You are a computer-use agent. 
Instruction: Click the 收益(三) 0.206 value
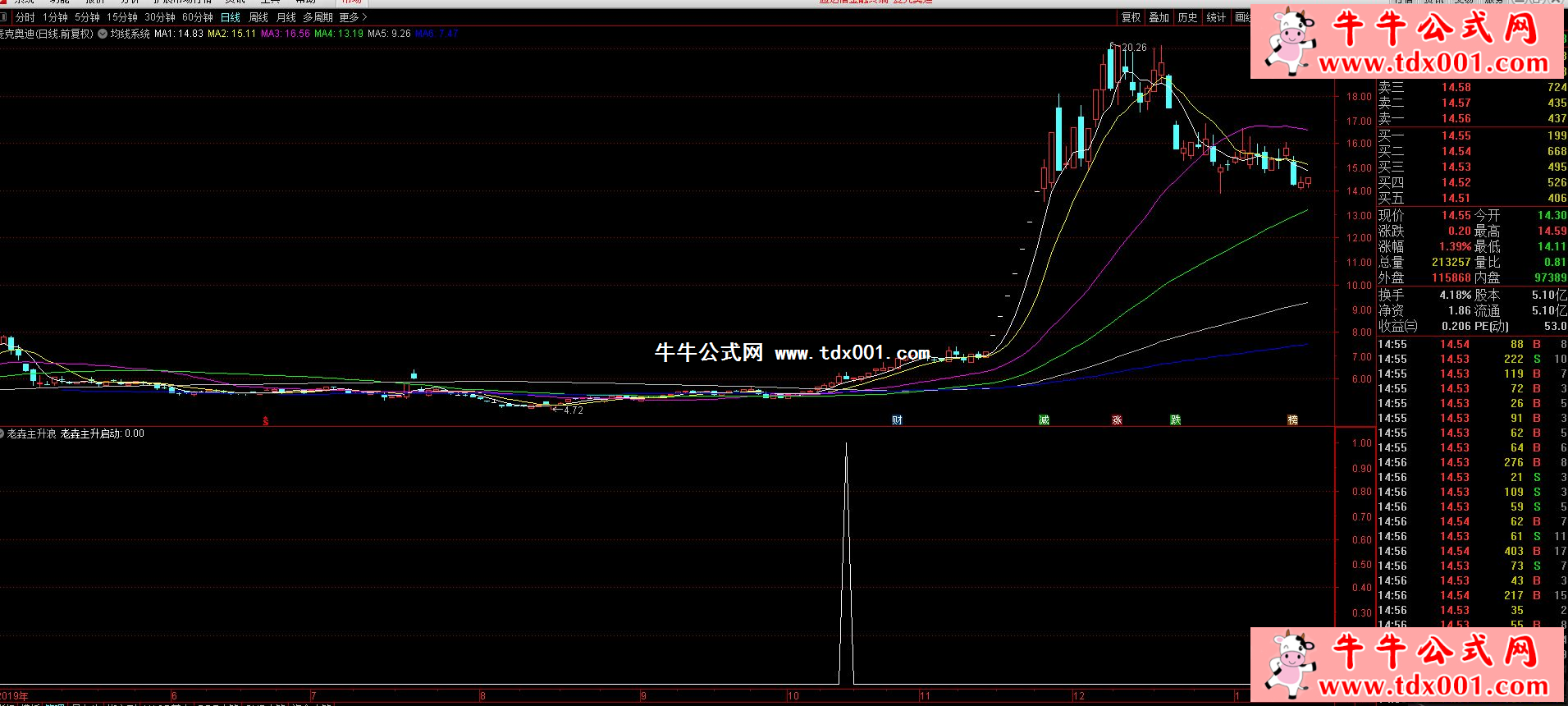pyautogui.click(x=1457, y=326)
